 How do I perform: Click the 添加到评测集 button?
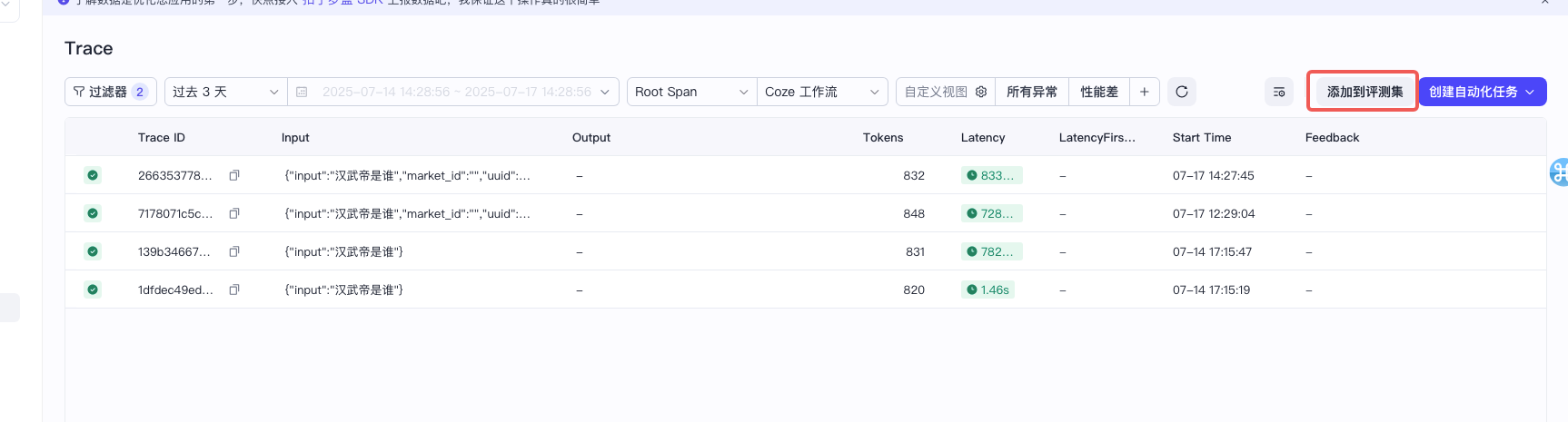point(1365,92)
